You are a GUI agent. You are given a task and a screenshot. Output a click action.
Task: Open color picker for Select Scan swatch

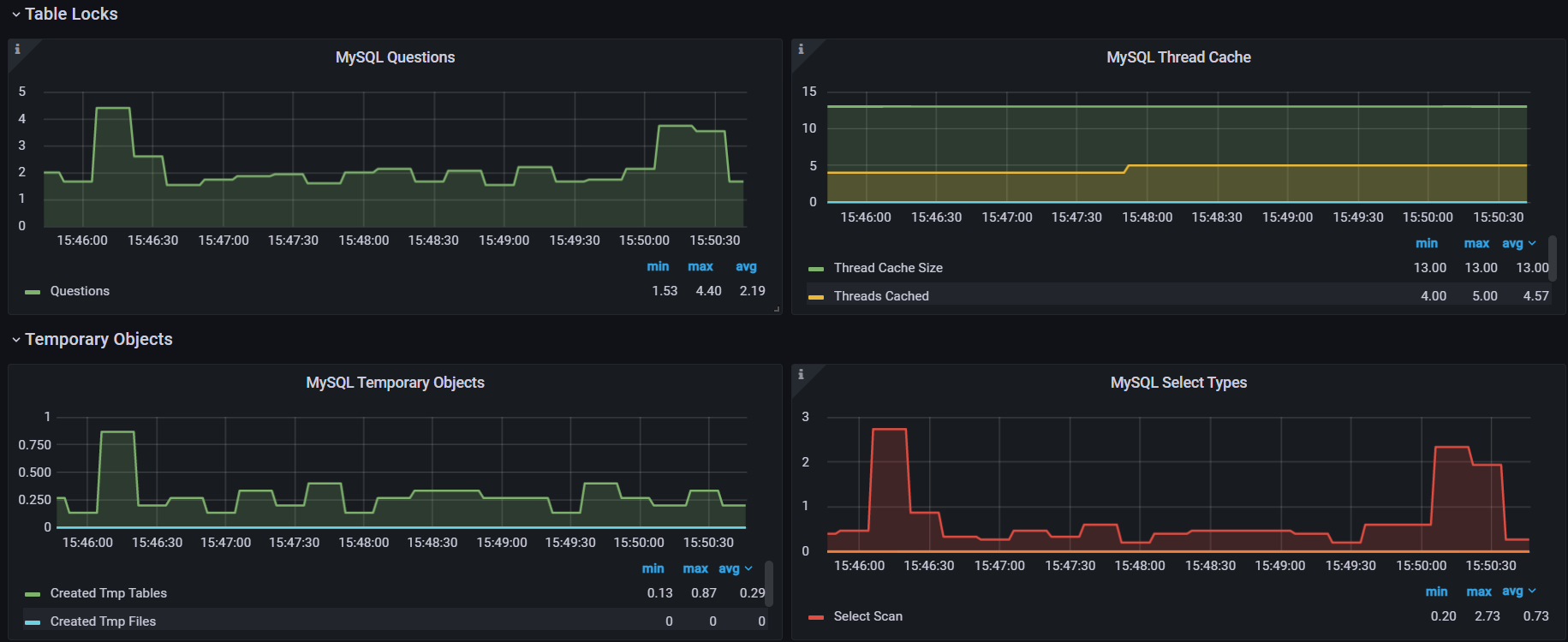pos(816,617)
